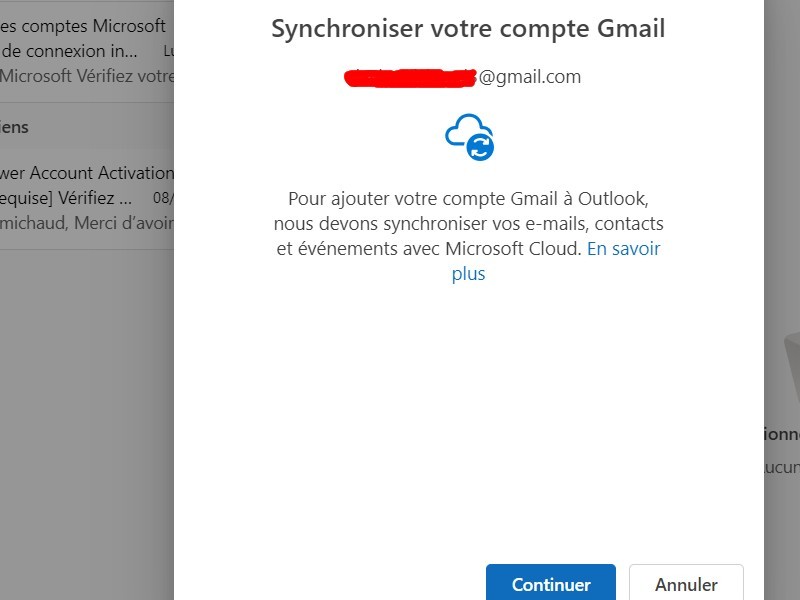The image size is (800, 600).
Task: Click the "michaud, Merci d'avoir" preview text
Action: pyautogui.click(x=87, y=222)
